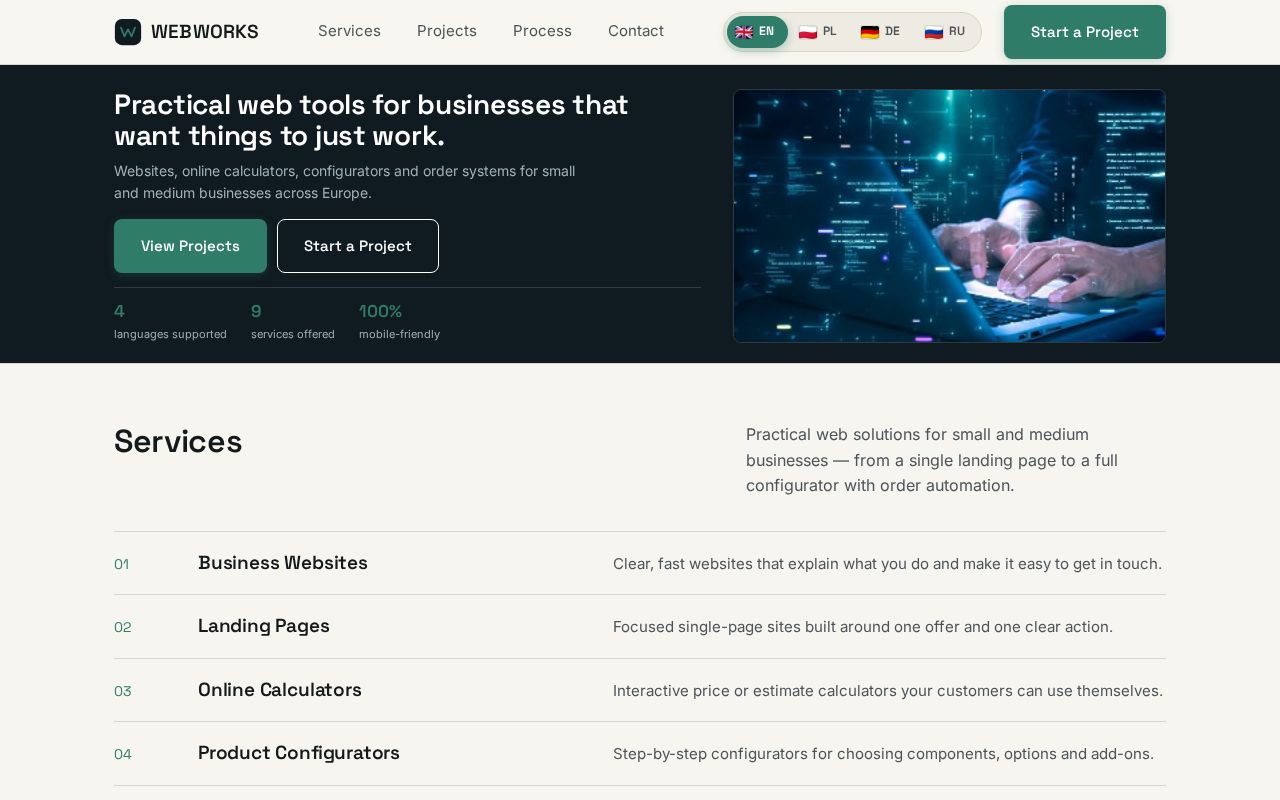Open the Projects nav item
The height and width of the screenshot is (800, 1280).
(447, 31)
